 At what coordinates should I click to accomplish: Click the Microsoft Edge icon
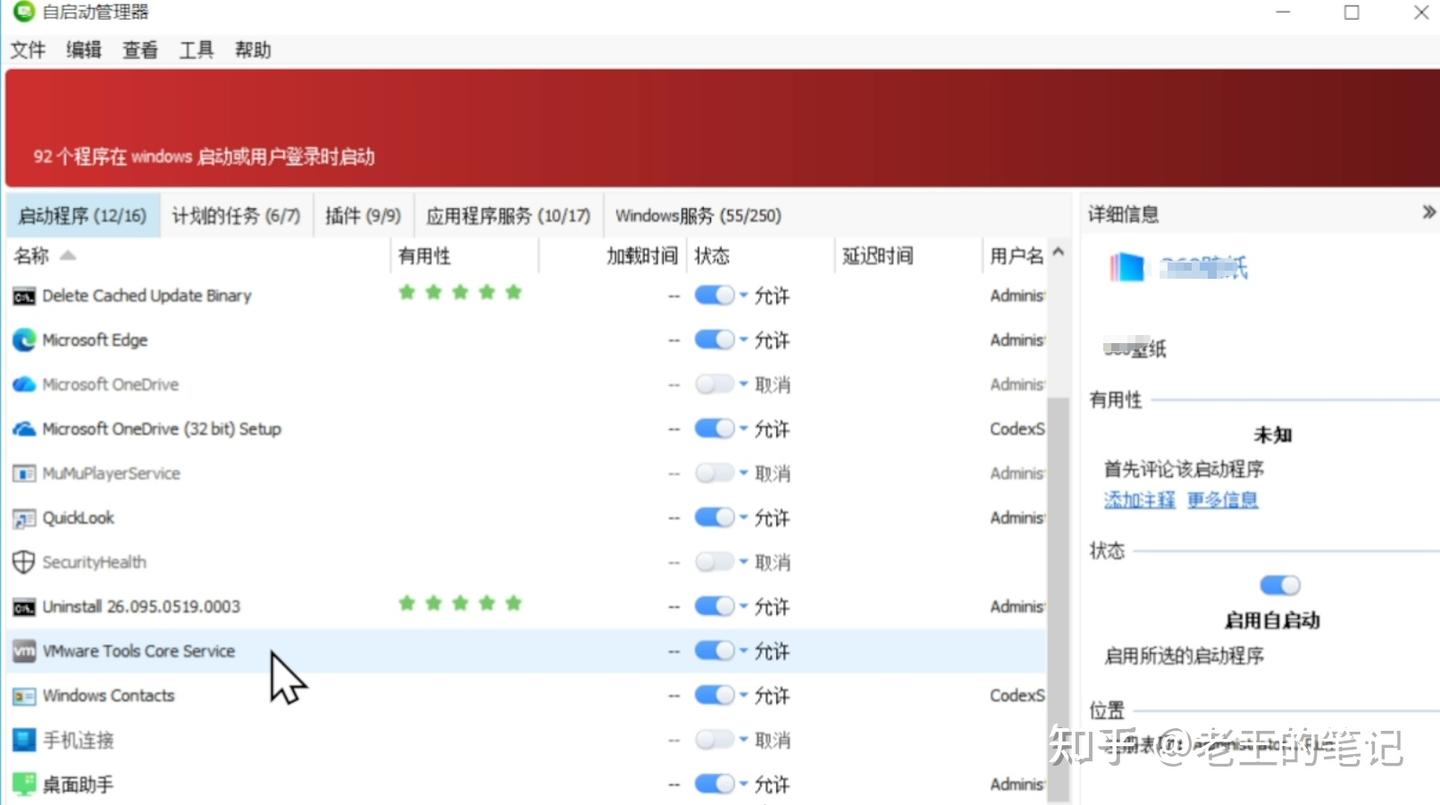click(x=24, y=340)
